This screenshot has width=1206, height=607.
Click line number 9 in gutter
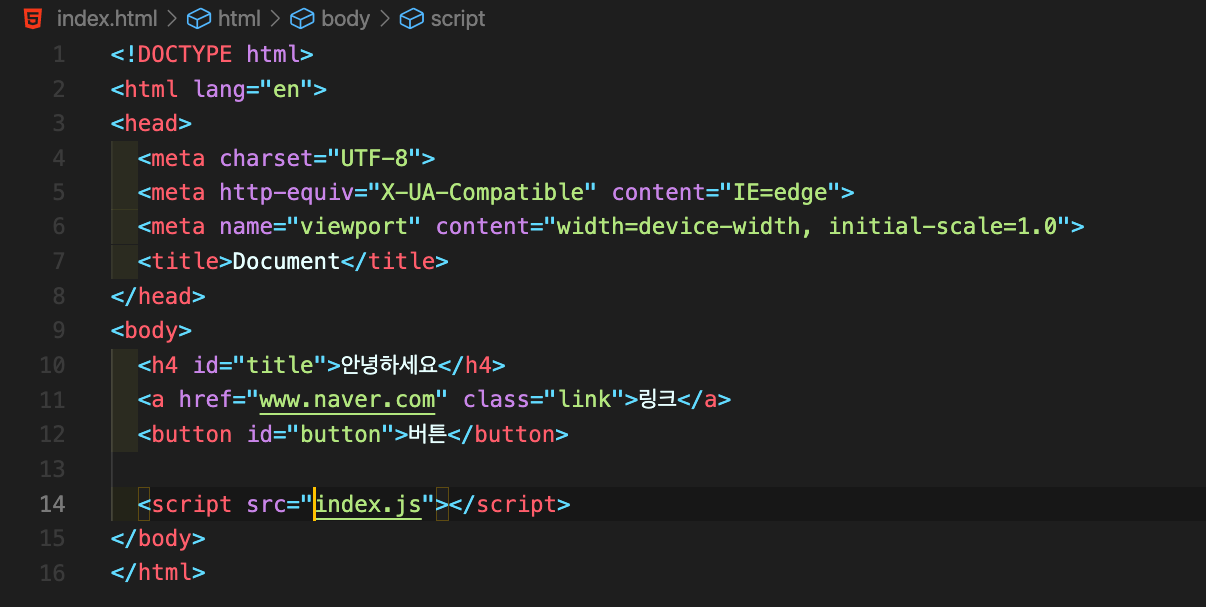pyautogui.click(x=59, y=330)
